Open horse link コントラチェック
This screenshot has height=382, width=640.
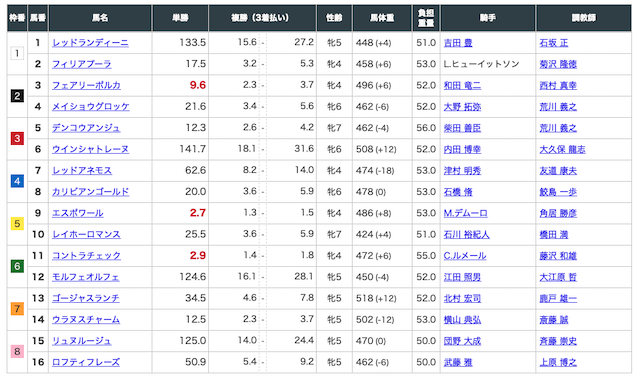point(86,255)
